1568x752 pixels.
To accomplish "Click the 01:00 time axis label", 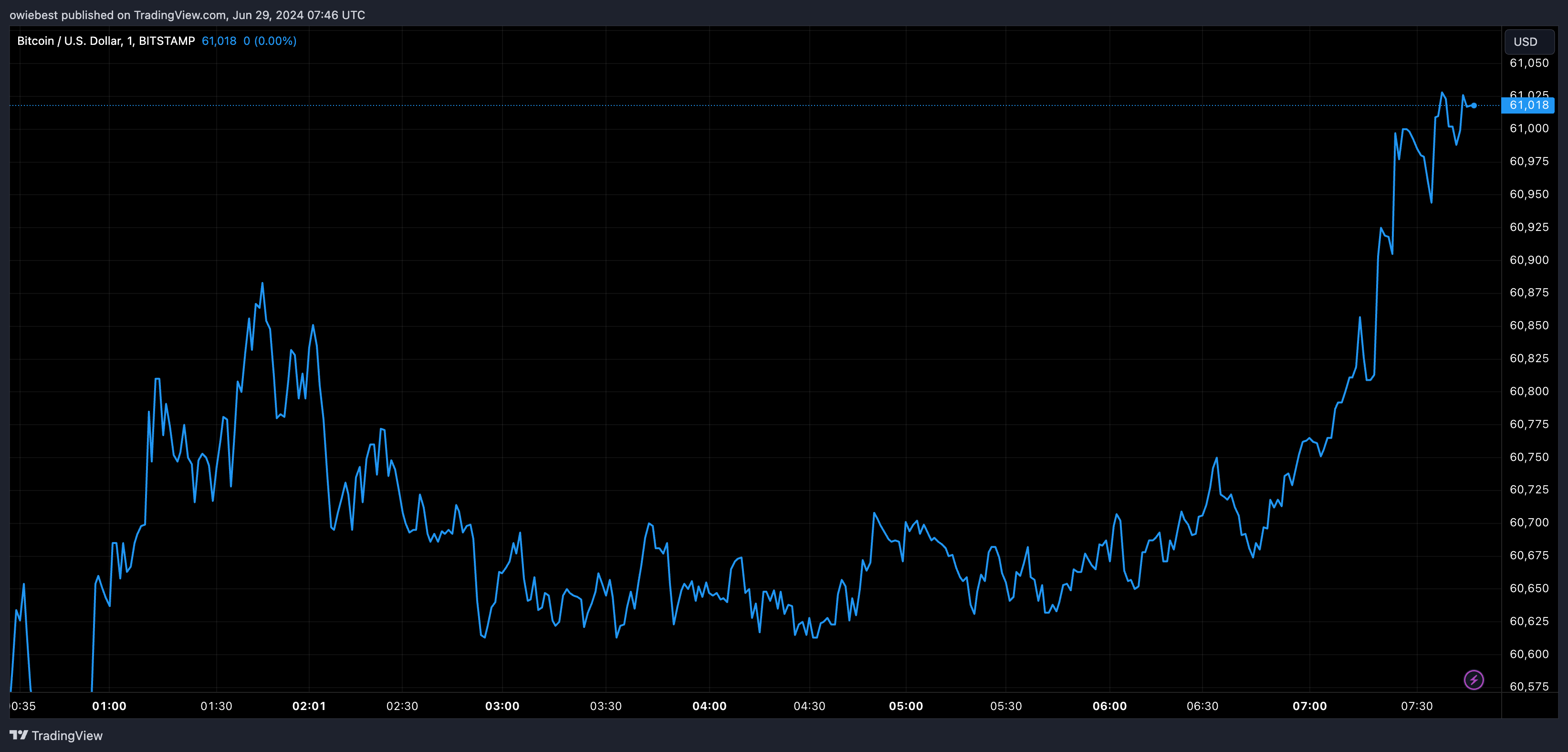I will pos(109,706).
